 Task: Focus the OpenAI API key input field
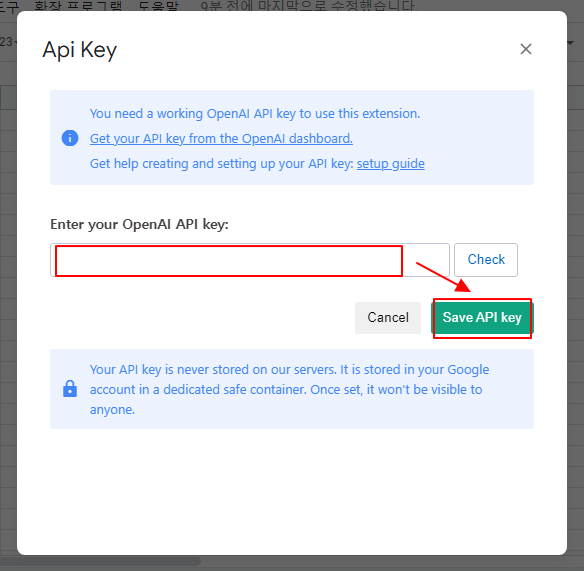click(250, 260)
